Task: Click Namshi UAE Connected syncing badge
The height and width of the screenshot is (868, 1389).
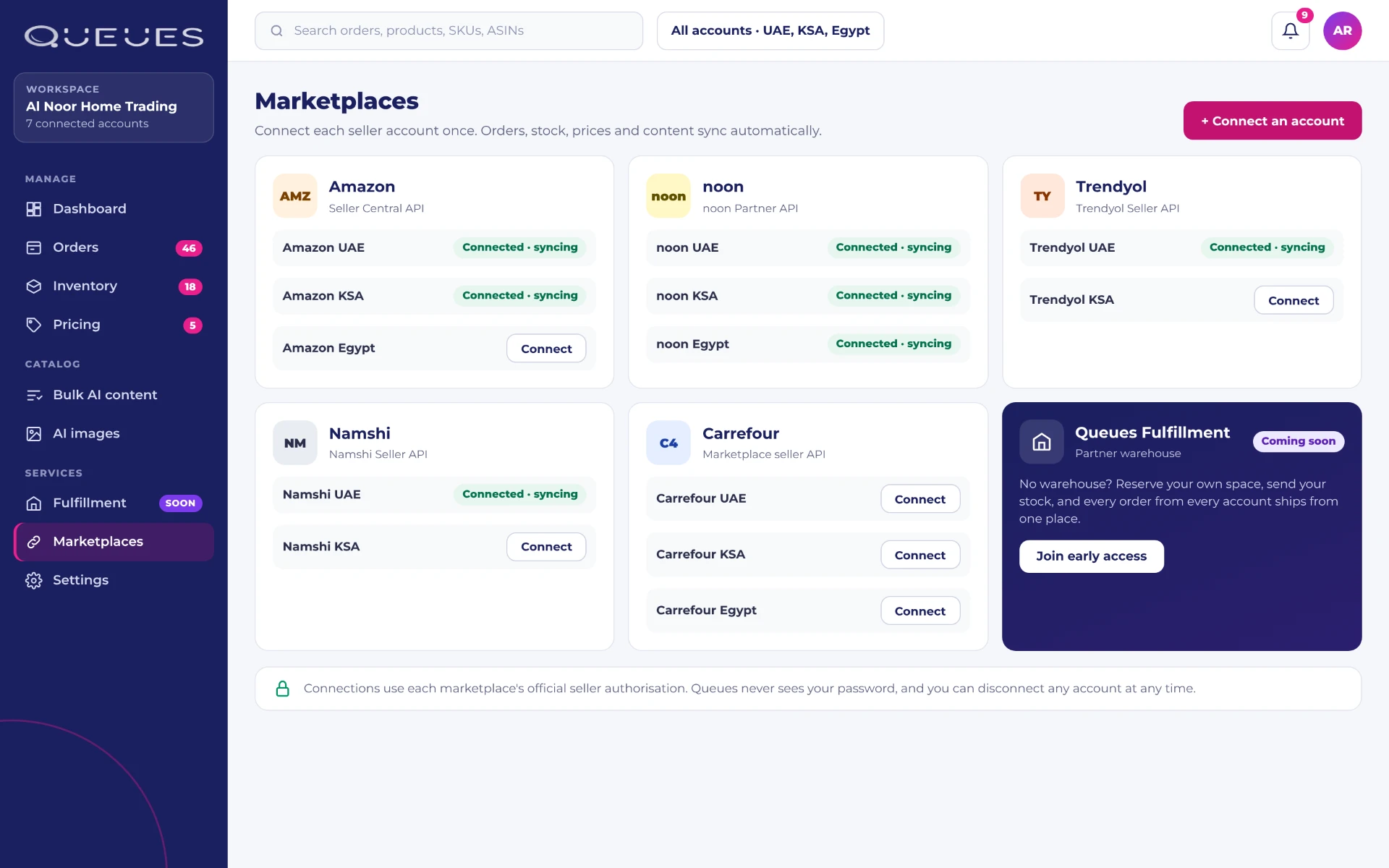Action: tap(519, 494)
